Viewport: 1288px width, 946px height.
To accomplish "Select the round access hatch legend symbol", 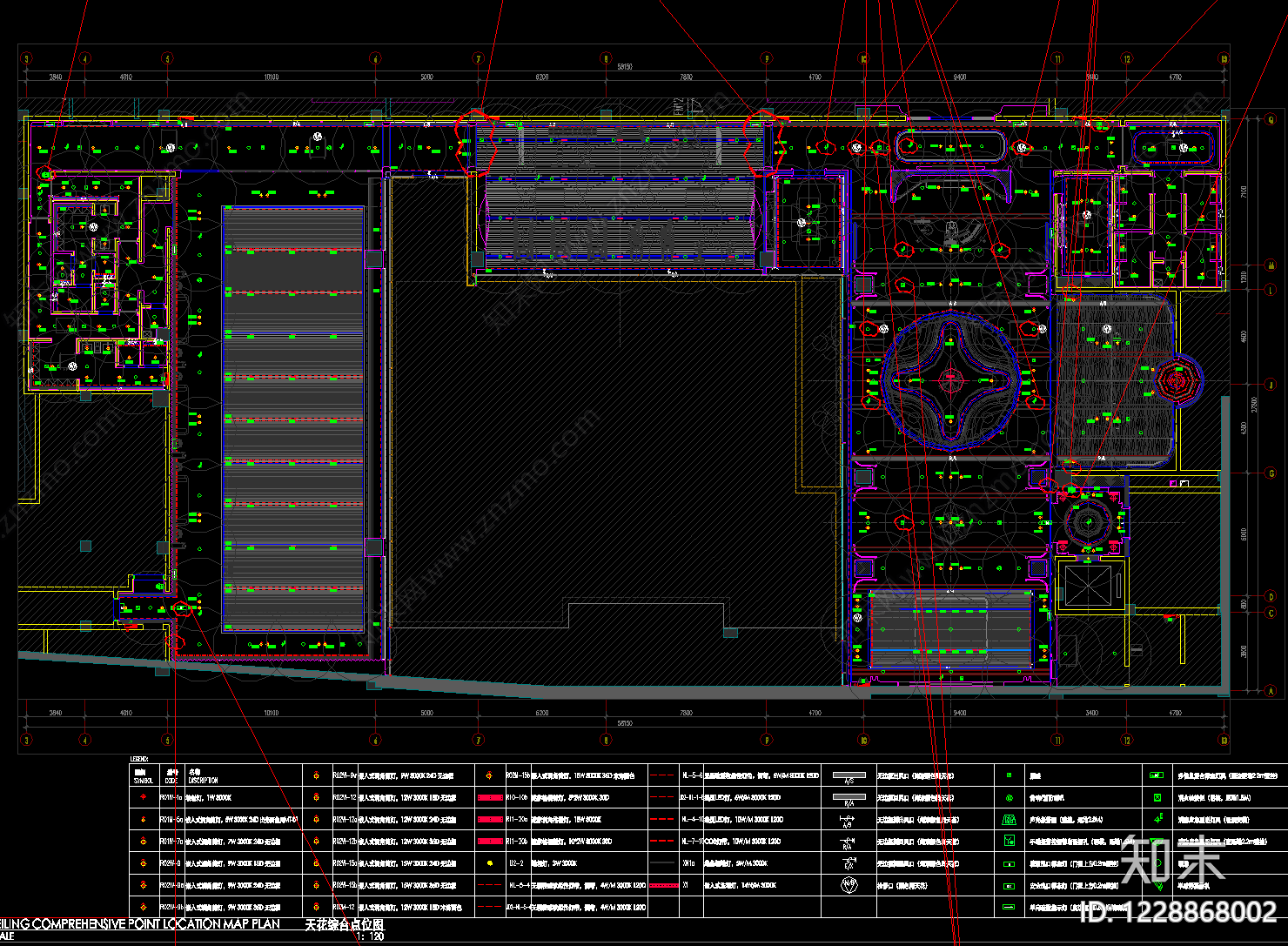I will coord(849,885).
